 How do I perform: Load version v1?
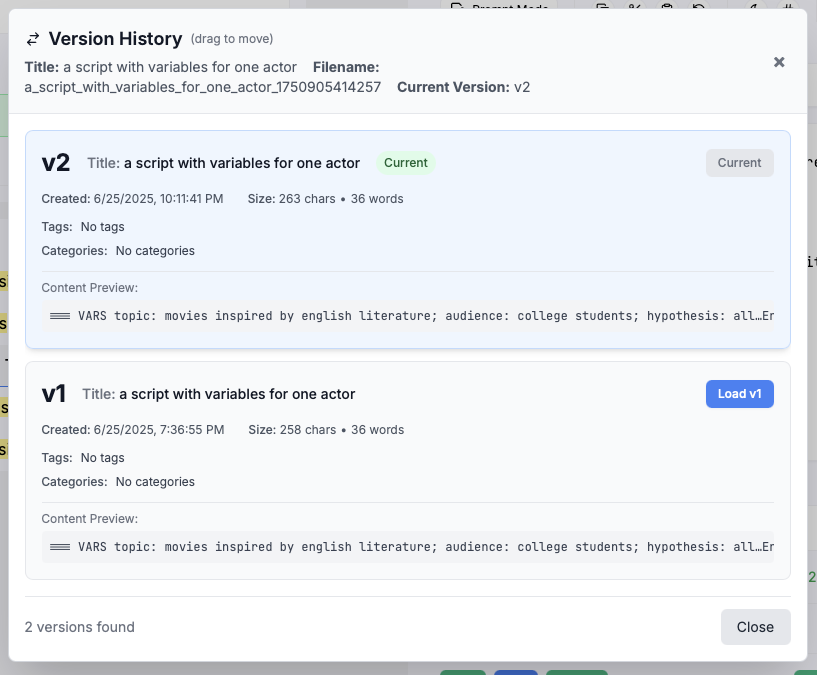click(739, 394)
